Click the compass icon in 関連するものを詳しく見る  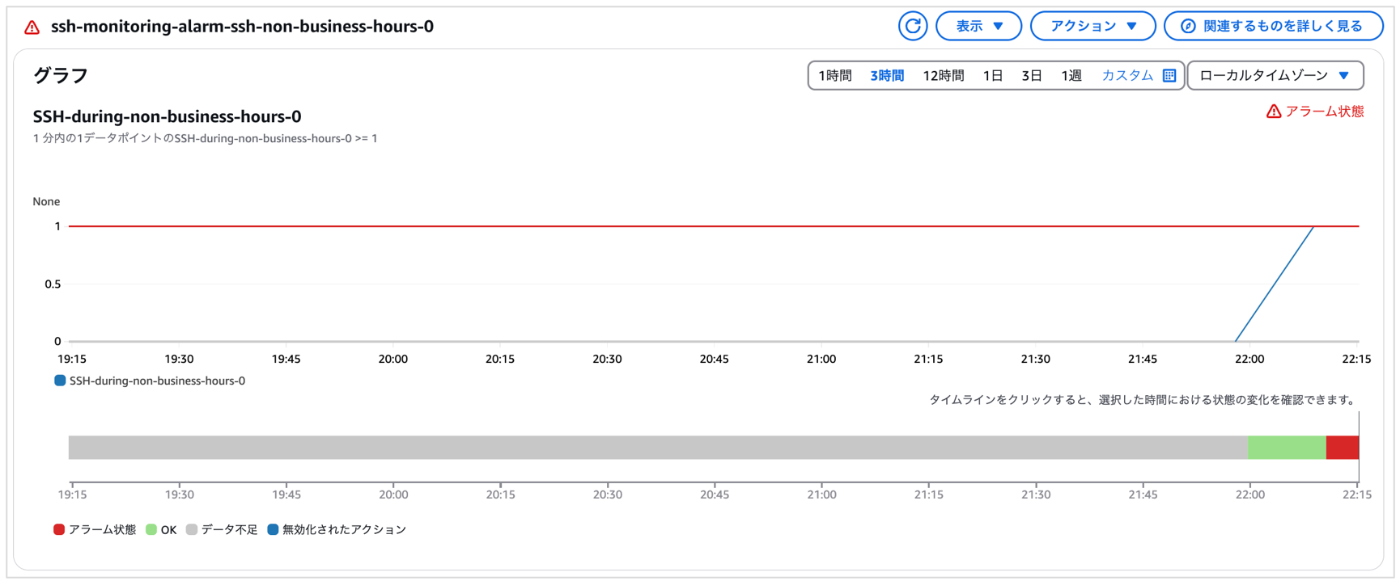[1188, 26]
